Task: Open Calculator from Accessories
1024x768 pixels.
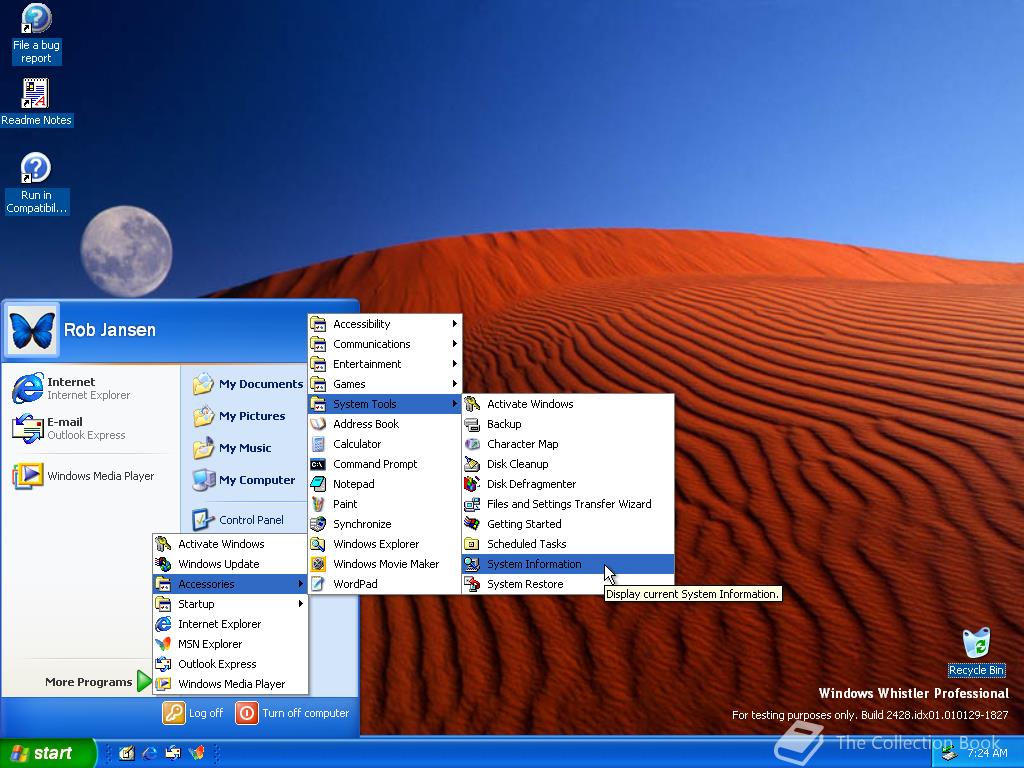Action: [385, 444]
